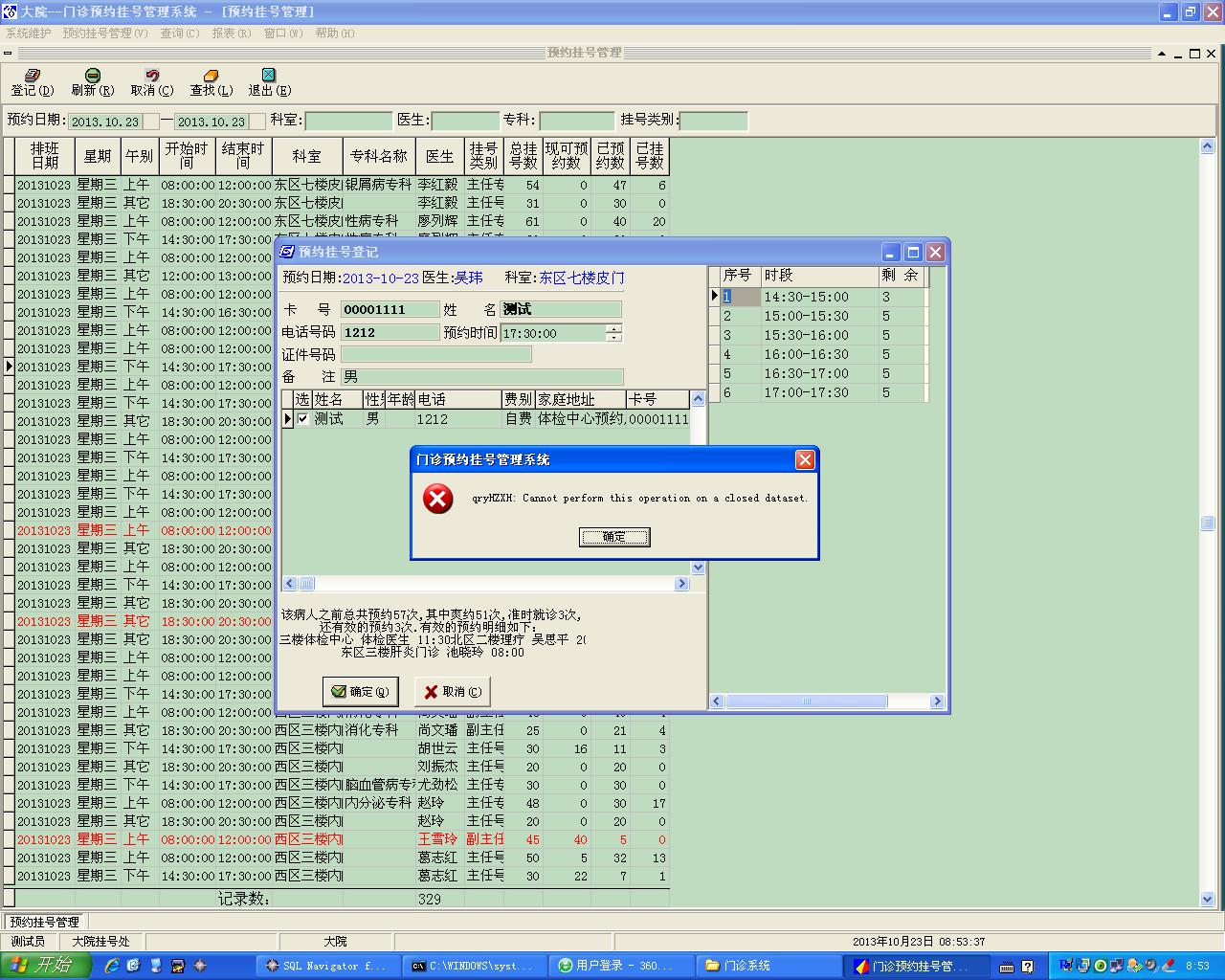Toggle the checkbox for patient 测试
The width and height of the screenshot is (1225, 980).
(302, 419)
